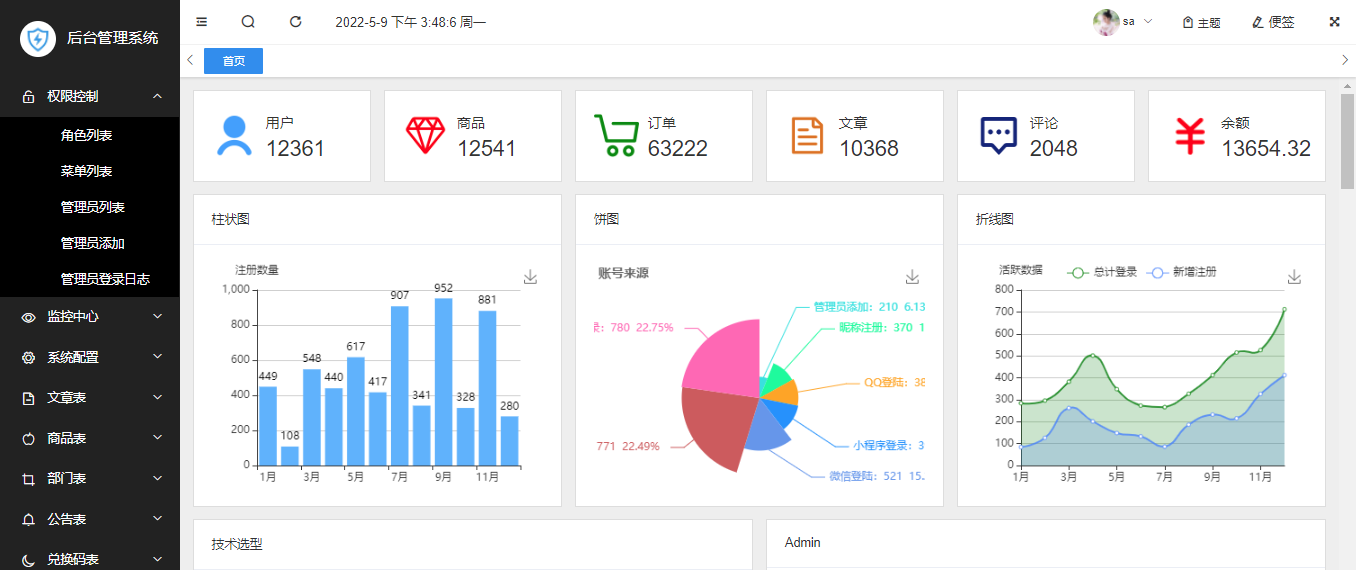
Task: Click the 公告表 bell icon
Action: tap(28, 519)
